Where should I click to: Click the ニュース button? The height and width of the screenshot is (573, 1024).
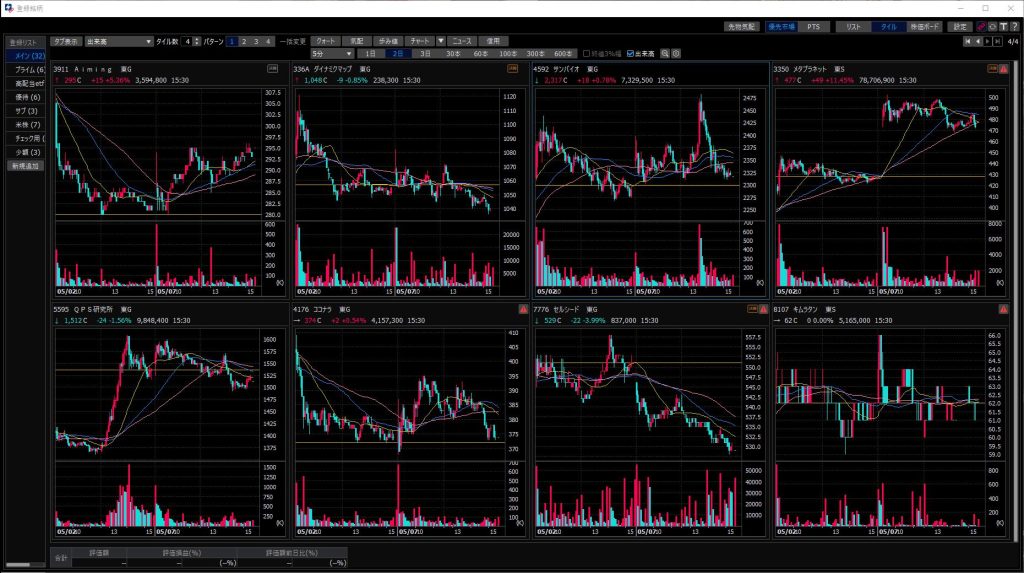(x=462, y=41)
